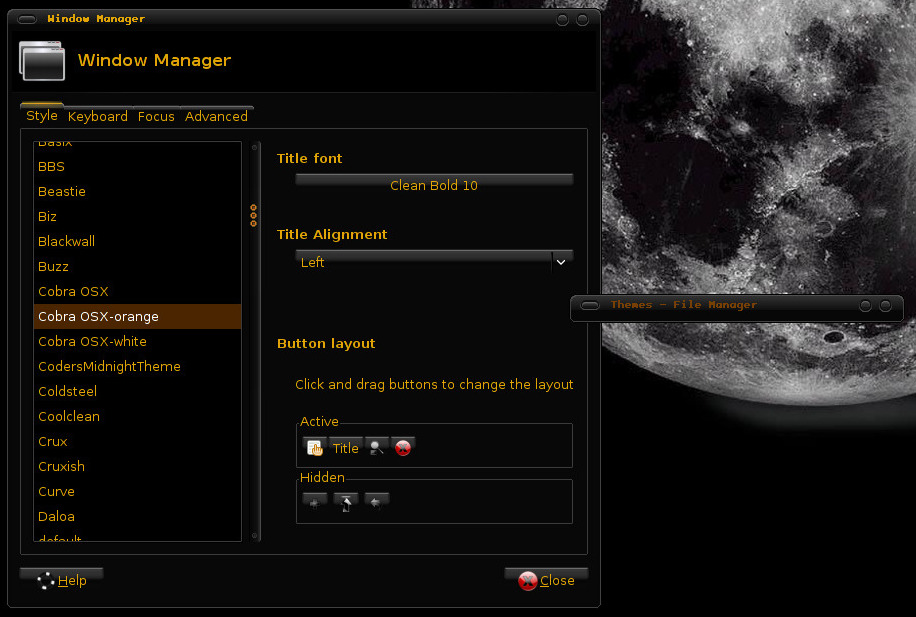This screenshot has width=916, height=617.
Task: Click last round button on Themes - File Manager titlebar
Action: click(x=886, y=306)
